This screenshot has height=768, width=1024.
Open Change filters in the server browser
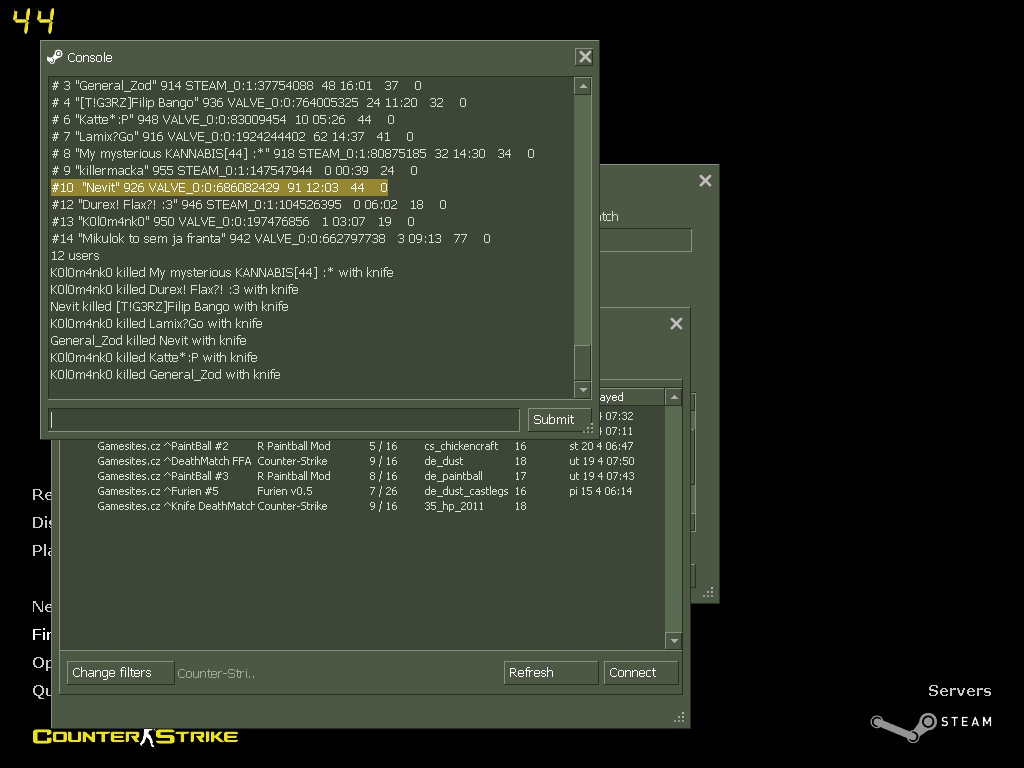tap(120, 673)
